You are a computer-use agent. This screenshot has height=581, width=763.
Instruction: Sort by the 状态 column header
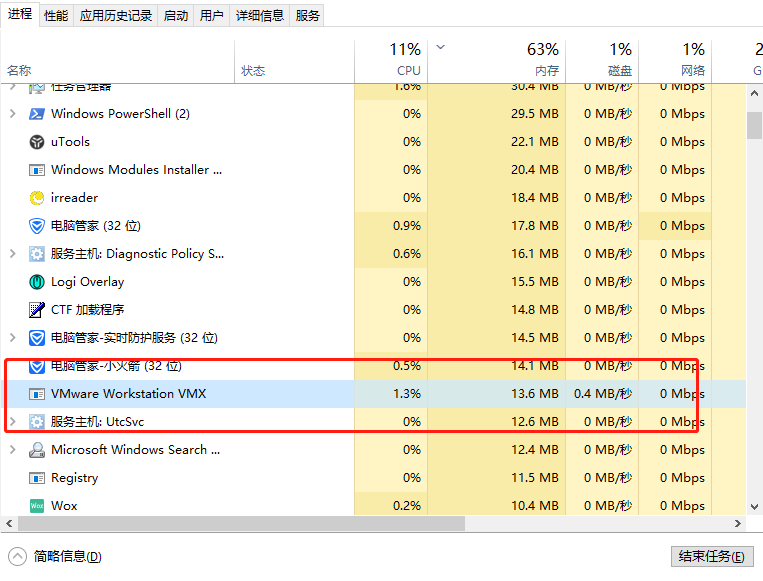point(294,62)
